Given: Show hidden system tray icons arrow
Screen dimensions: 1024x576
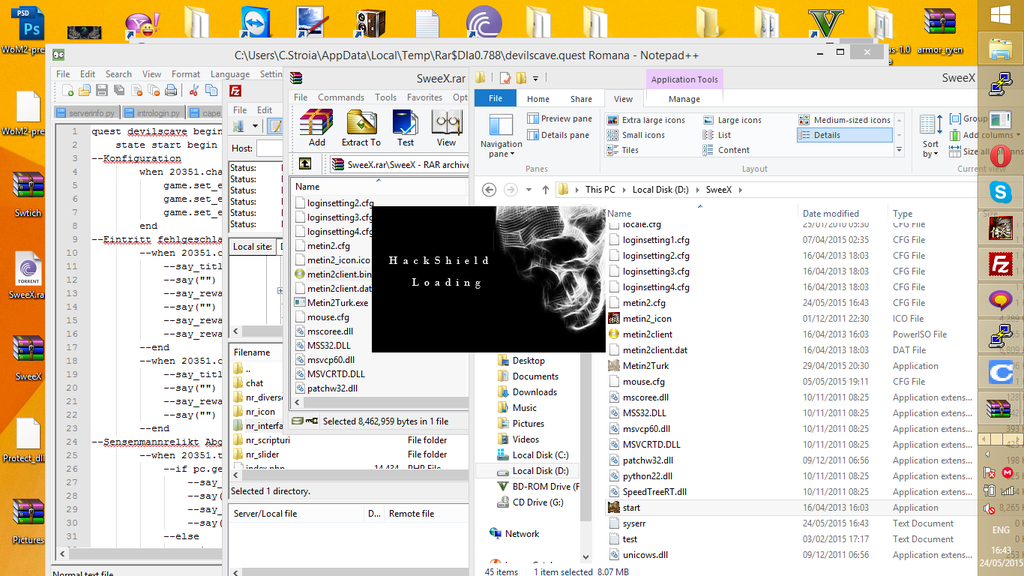Looking at the screenshot, I should (987, 455).
